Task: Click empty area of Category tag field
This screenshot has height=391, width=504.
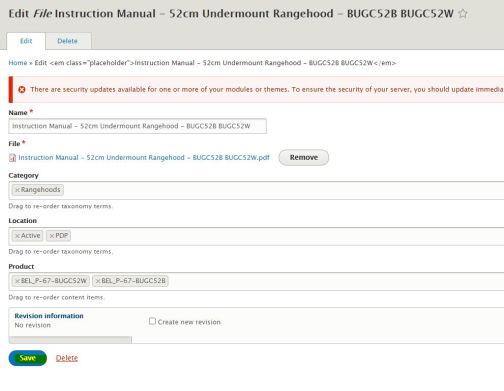Action: point(283,190)
